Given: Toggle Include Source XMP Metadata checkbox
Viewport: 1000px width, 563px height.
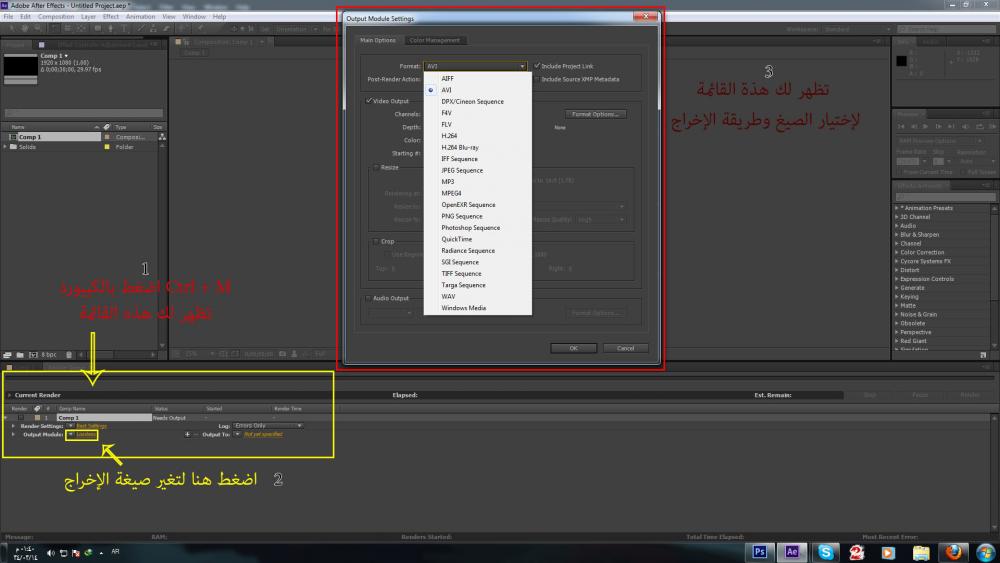Looking at the screenshot, I should (x=537, y=79).
